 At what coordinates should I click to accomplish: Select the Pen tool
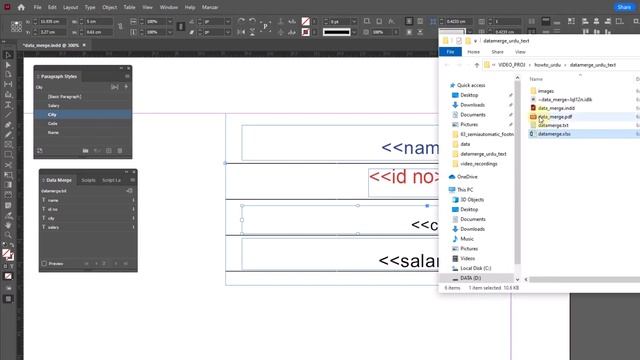pos(8,125)
